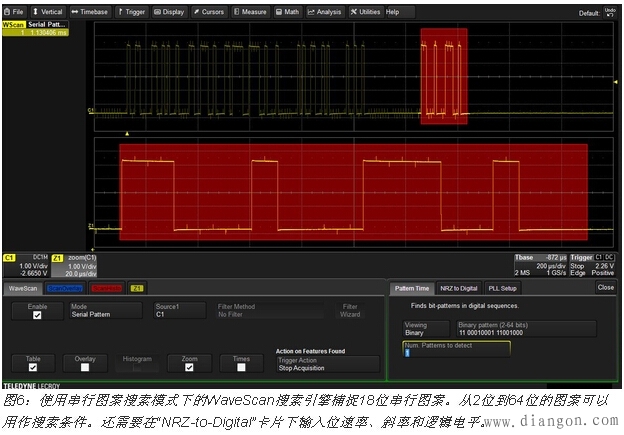Open the Timebase menu
The image size is (624, 435).
(90, 12)
